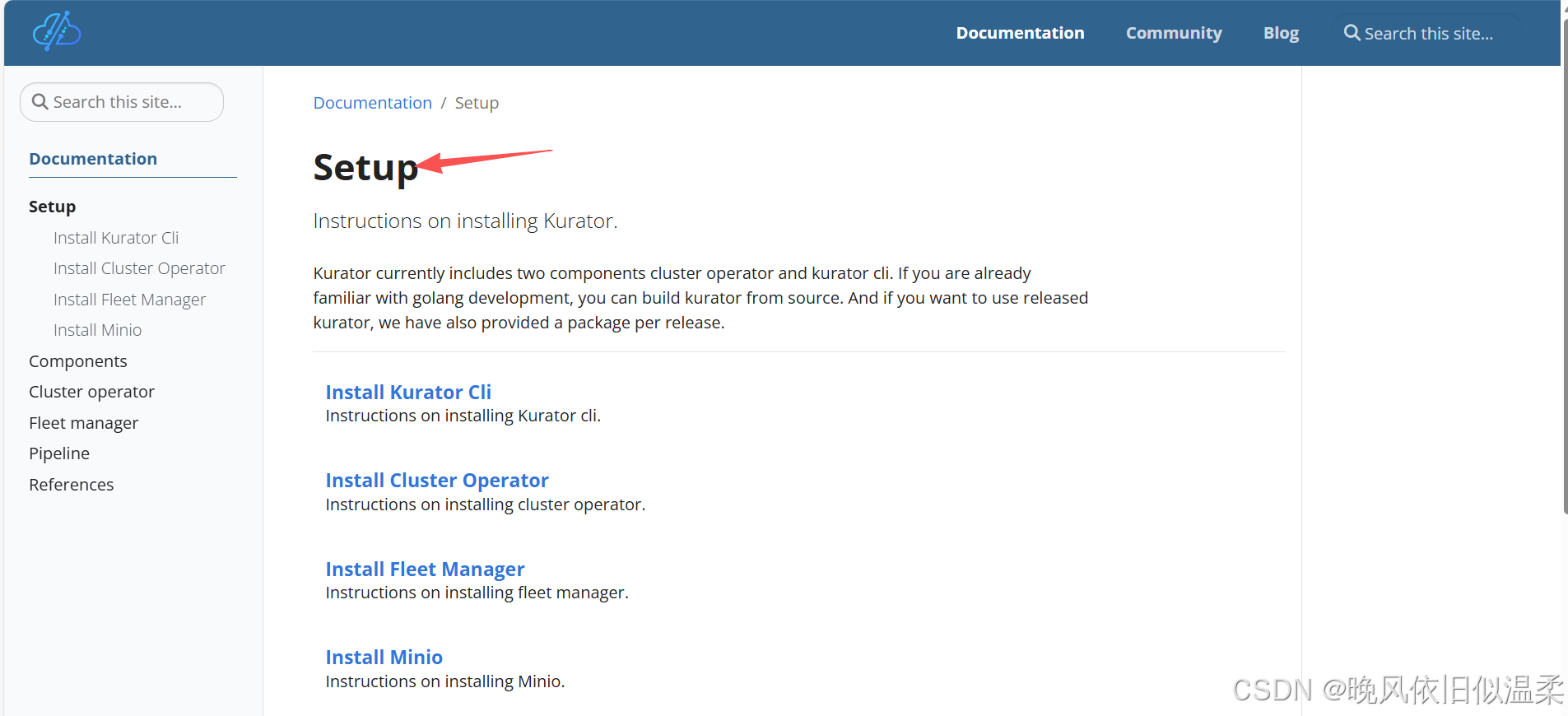Screen dimensions: 1568x716
Task: Expand the Cluster operator sidebar section
Action: tap(91, 392)
